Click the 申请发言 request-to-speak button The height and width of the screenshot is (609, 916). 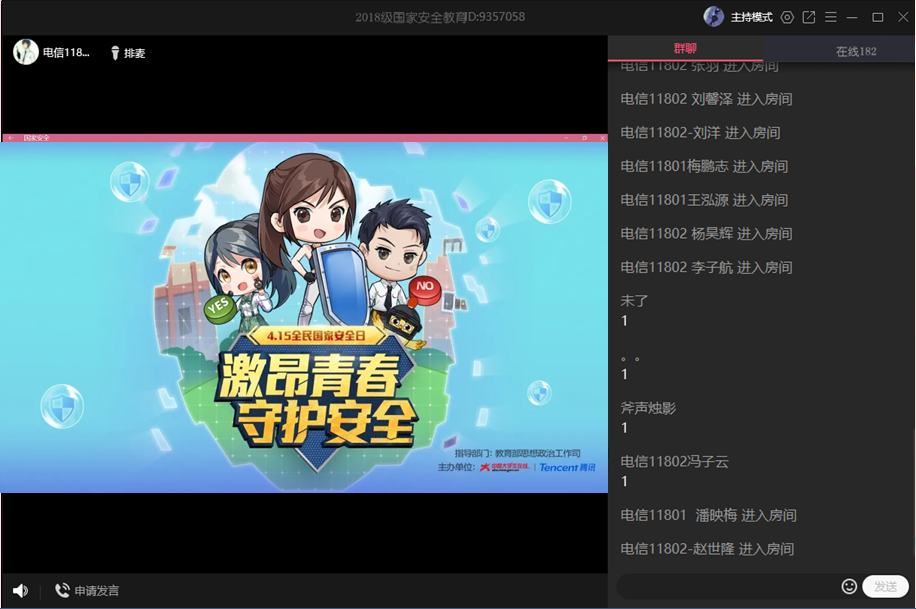[x=87, y=591]
